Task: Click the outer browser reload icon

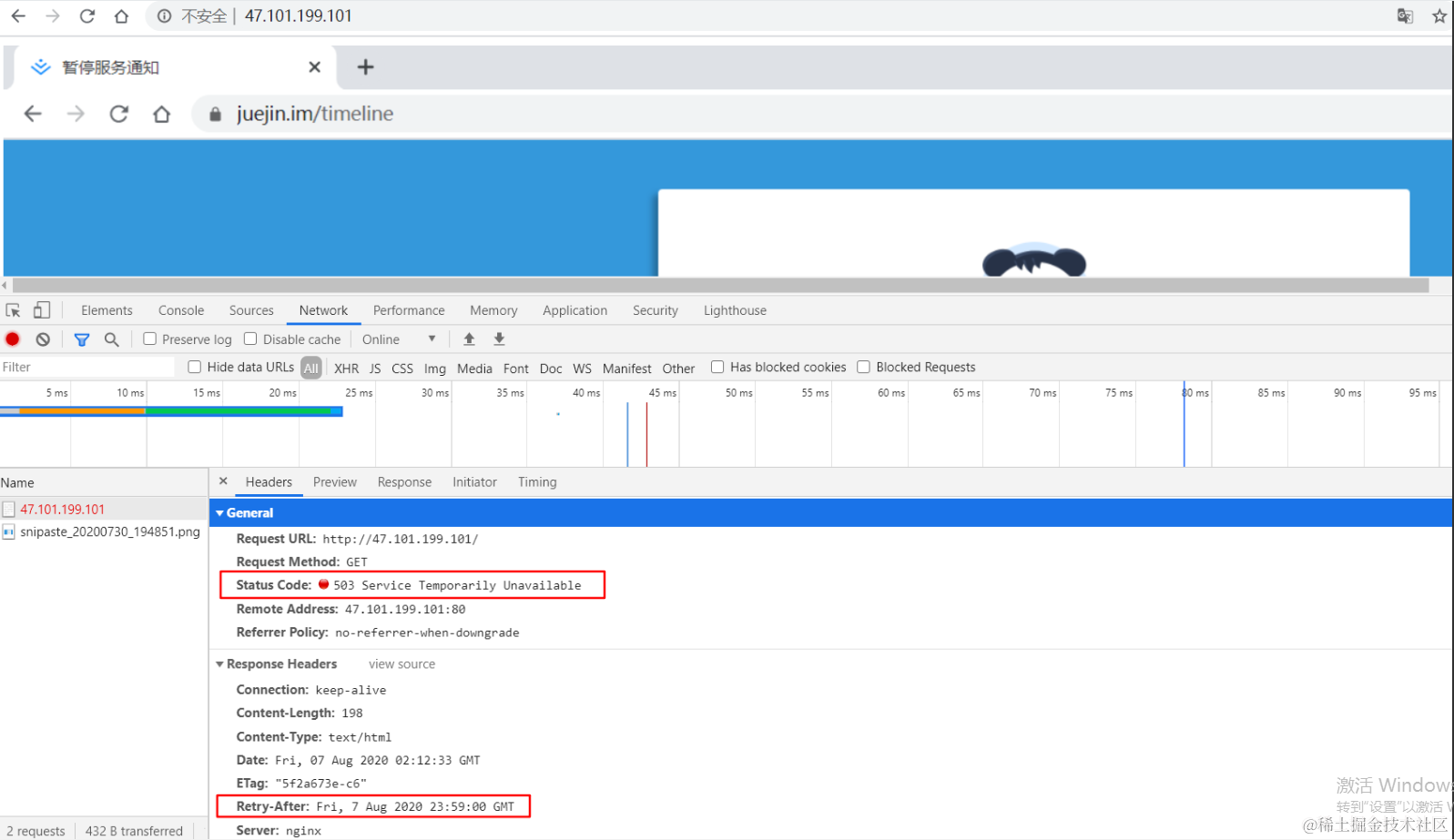Action: [x=87, y=15]
